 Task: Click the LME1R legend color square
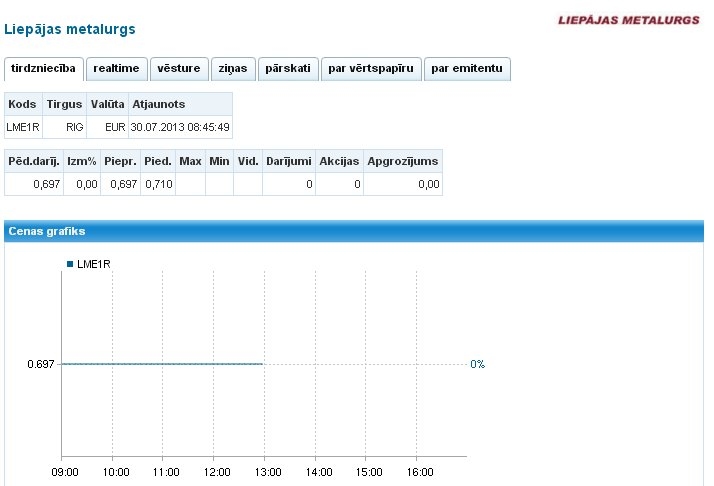click(x=70, y=264)
